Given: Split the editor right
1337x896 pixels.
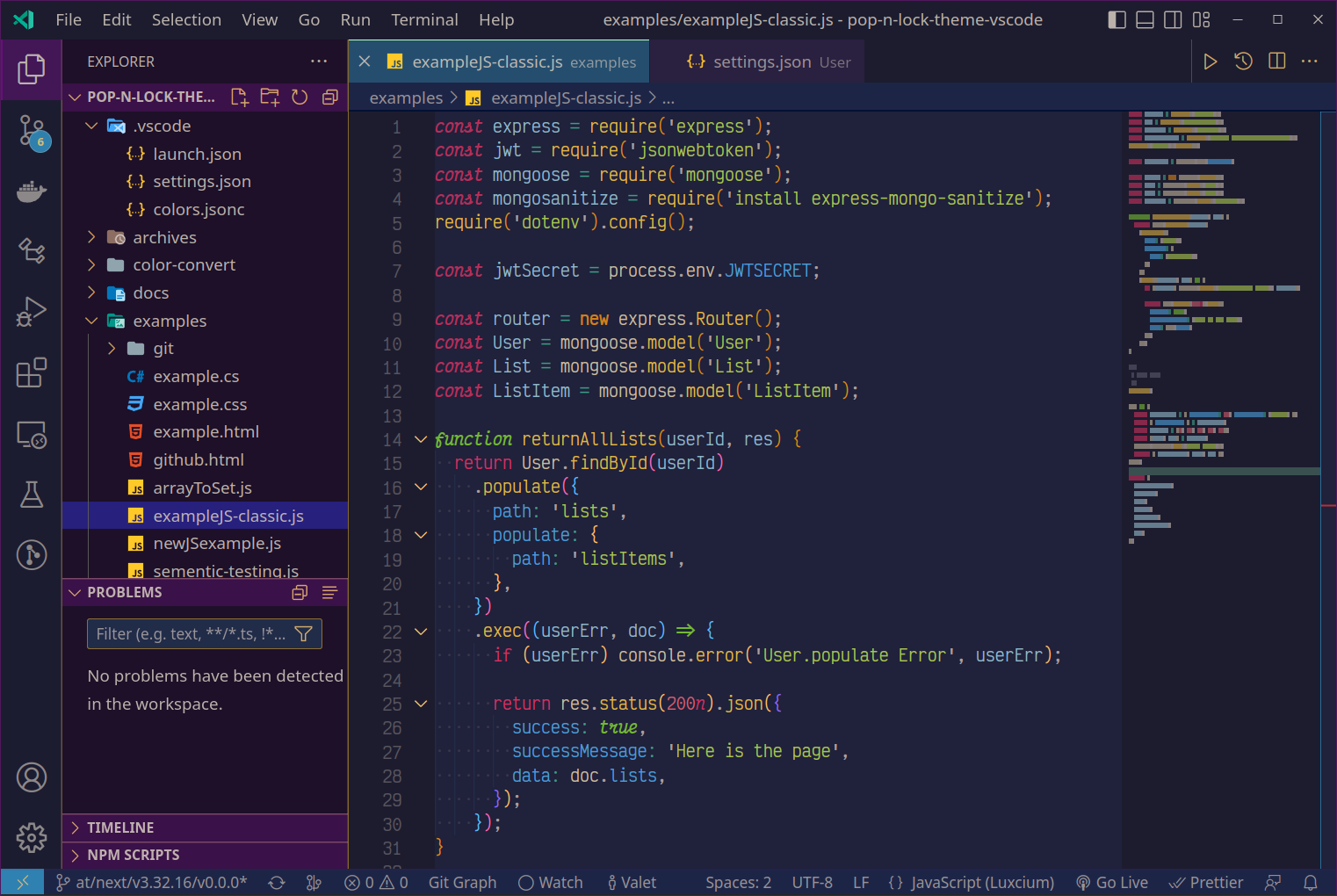Looking at the screenshot, I should 1276,61.
